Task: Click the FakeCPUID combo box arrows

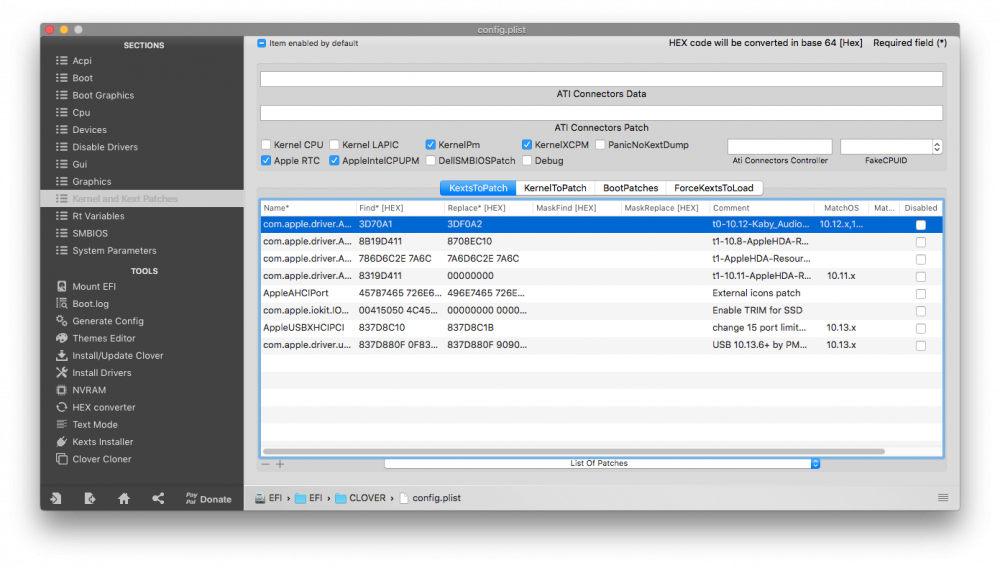Action: (x=936, y=147)
